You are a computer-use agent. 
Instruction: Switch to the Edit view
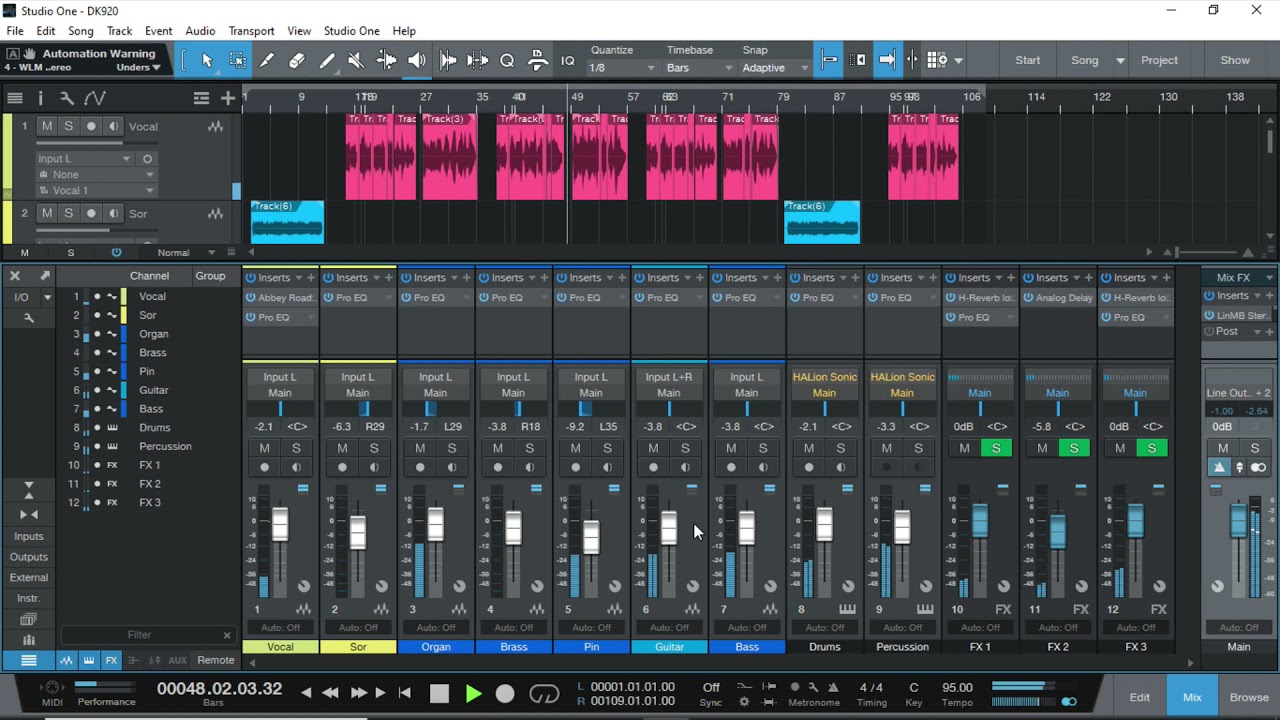click(1140, 697)
